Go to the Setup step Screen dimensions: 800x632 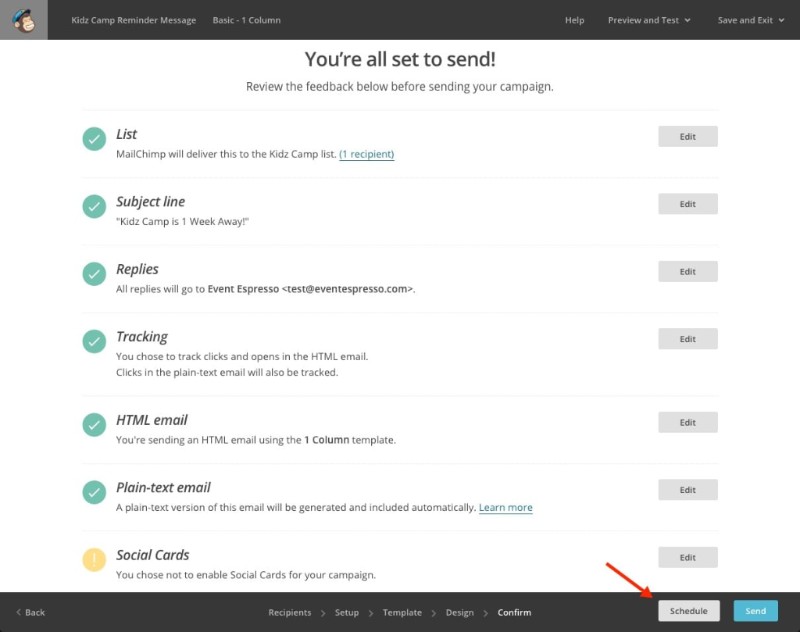(346, 612)
